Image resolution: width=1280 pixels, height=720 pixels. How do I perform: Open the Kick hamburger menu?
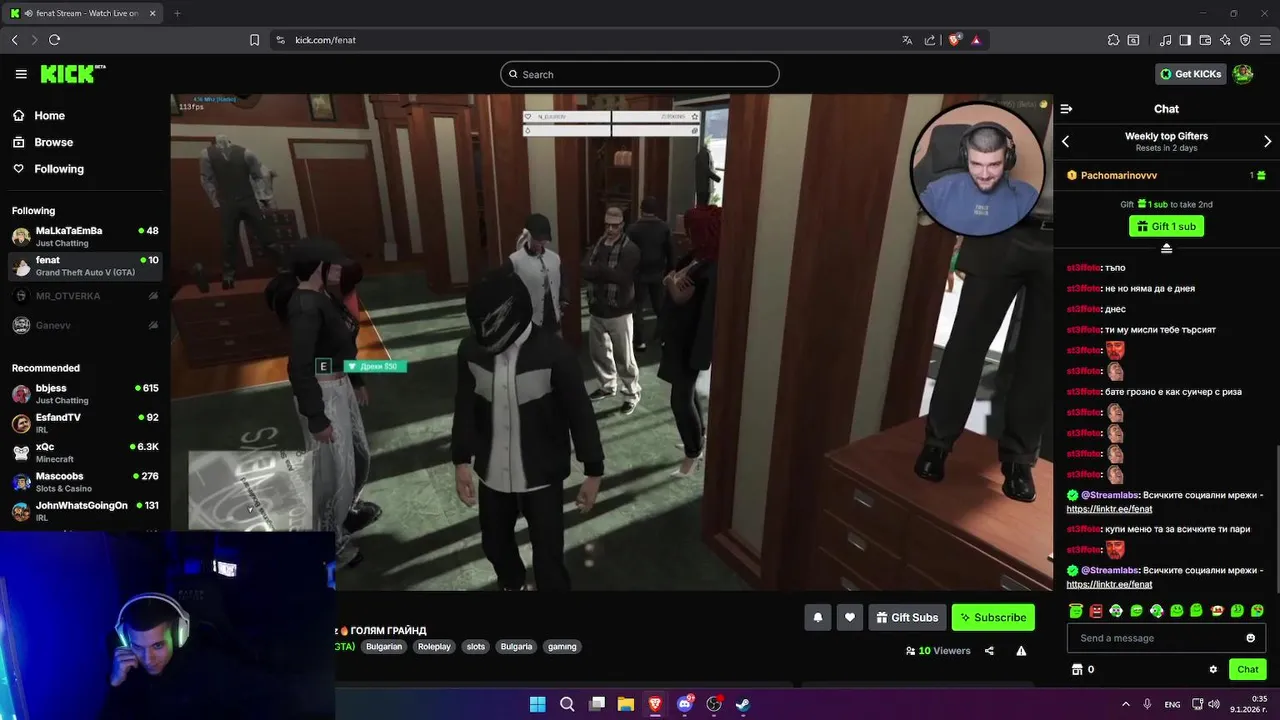pos(21,74)
